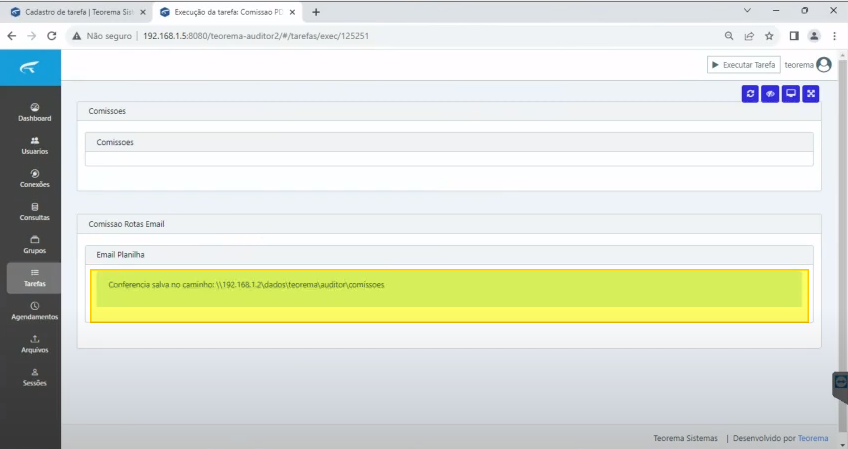Go to Usuarios in the sidebar
Viewport: 848px width, 449px height.
[35, 146]
